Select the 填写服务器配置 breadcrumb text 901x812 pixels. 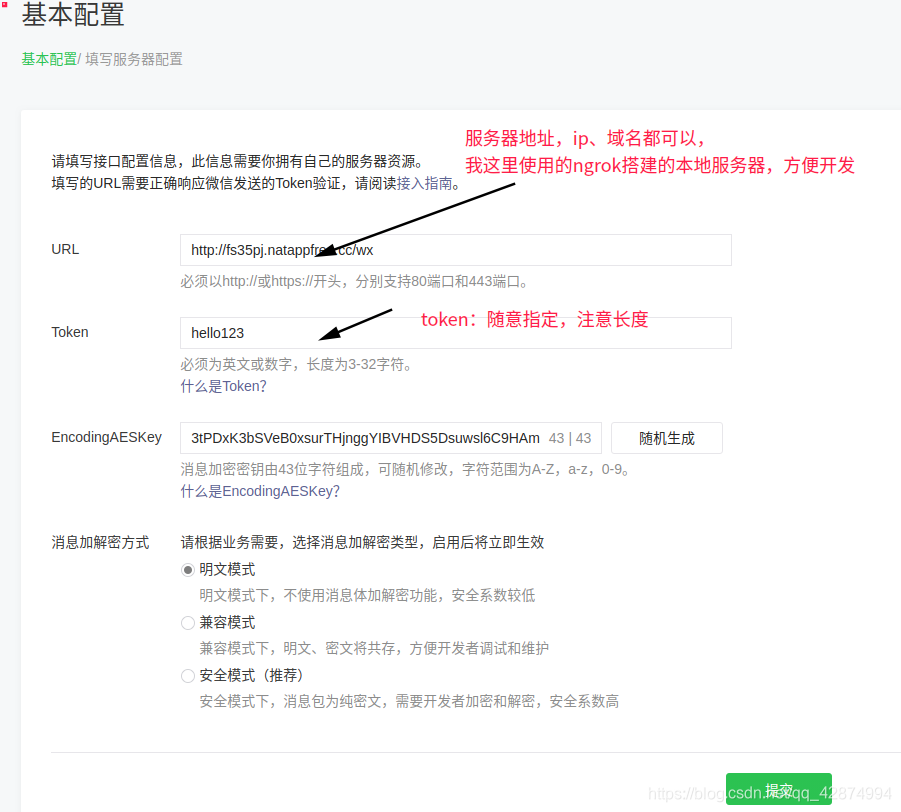(x=134, y=59)
